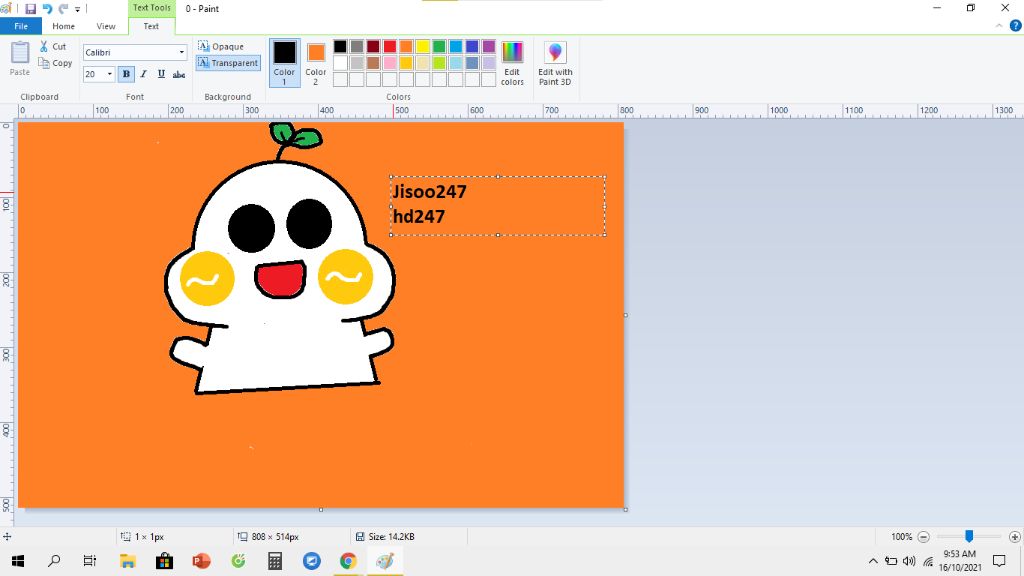Open Calculator from the taskbar
Viewport: 1024px width, 576px height.
[275, 561]
